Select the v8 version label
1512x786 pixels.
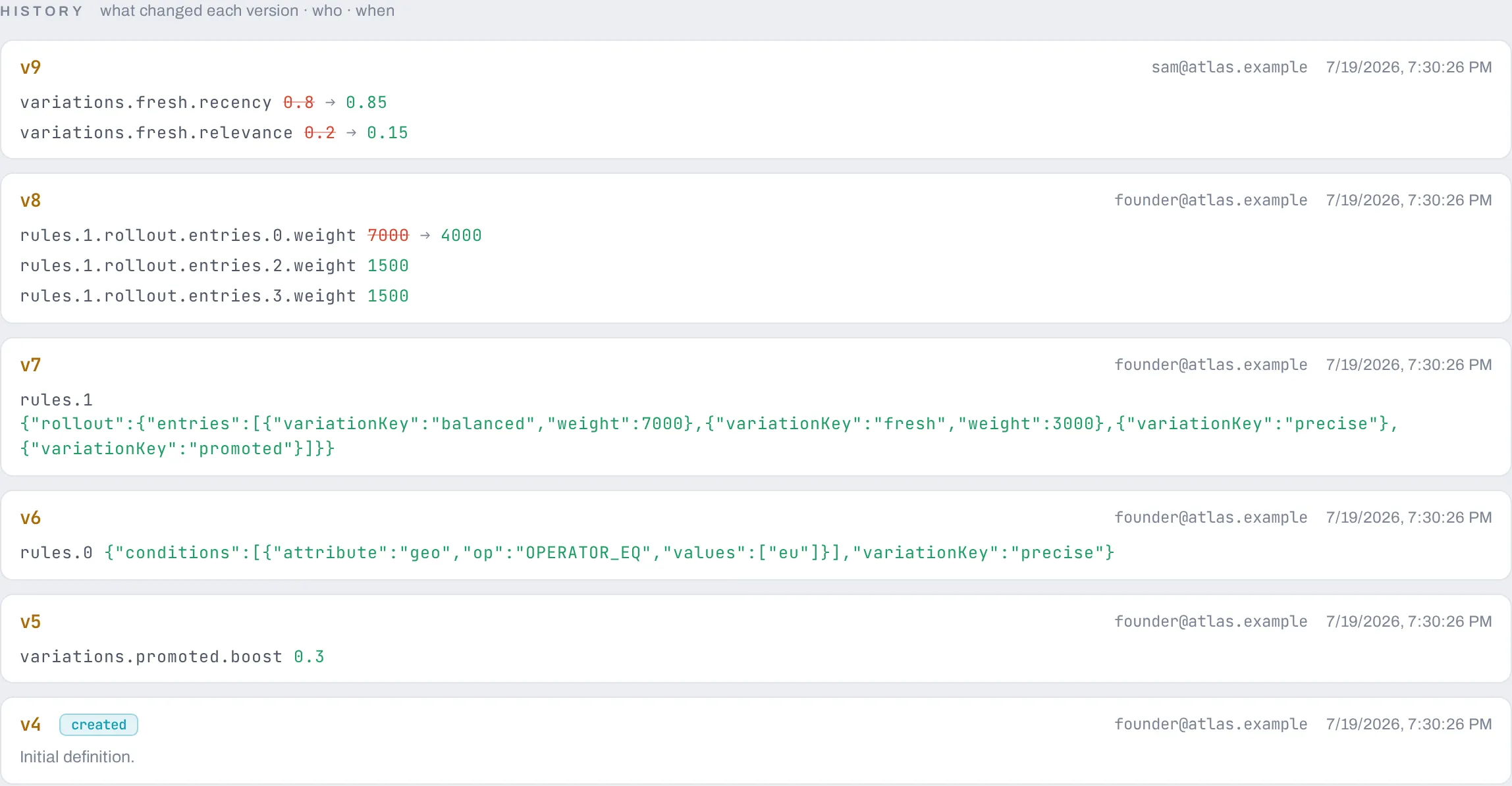pyautogui.click(x=30, y=200)
